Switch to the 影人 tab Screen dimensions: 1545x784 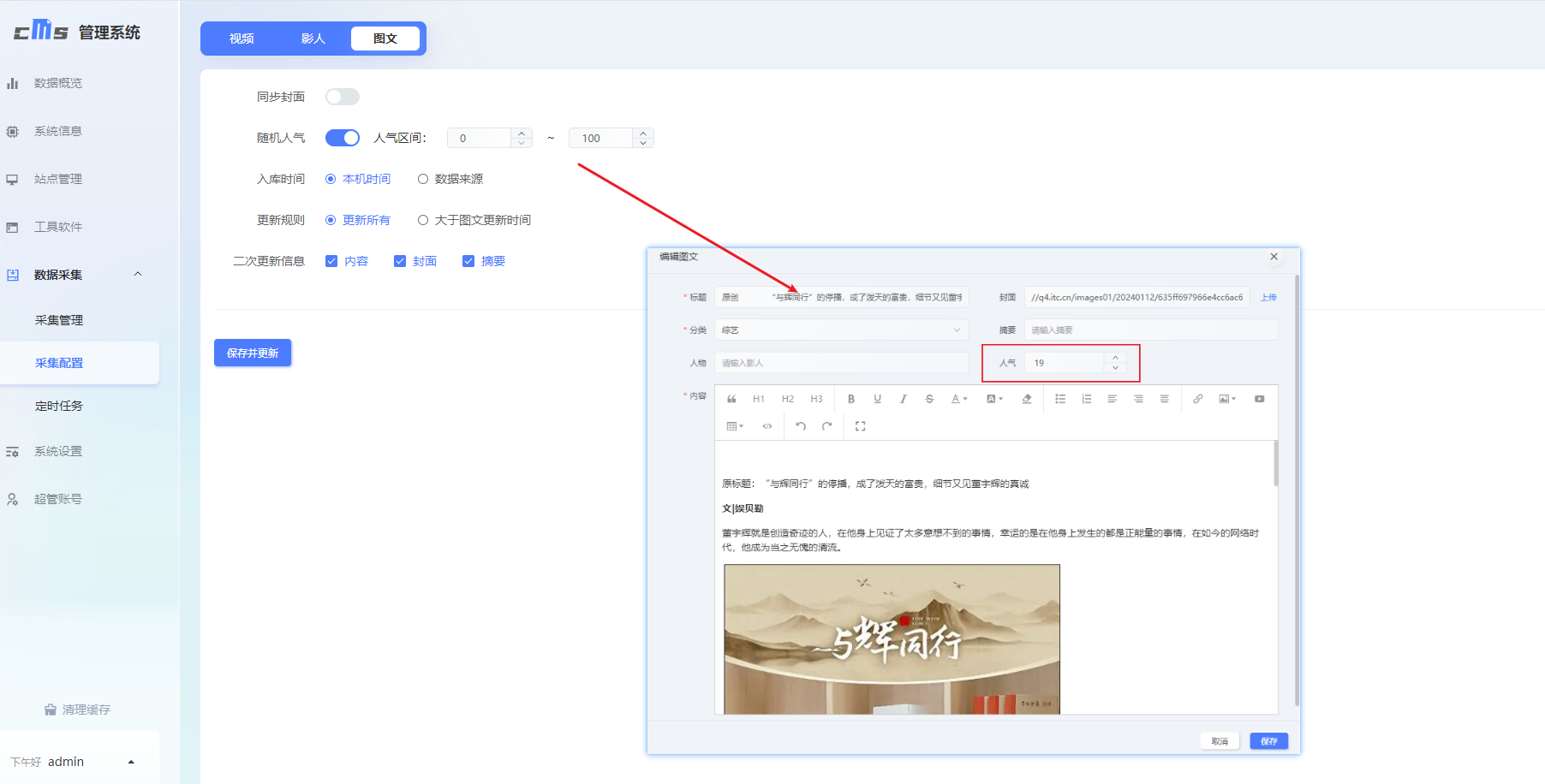[313, 39]
